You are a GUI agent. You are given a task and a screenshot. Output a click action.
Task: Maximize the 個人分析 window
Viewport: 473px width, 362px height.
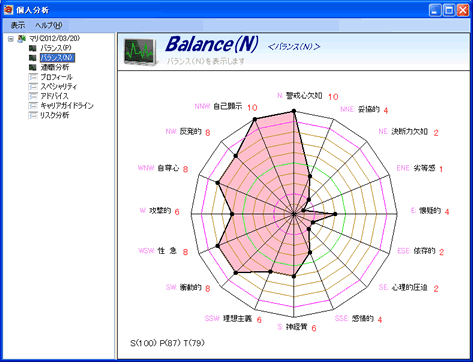(x=449, y=10)
